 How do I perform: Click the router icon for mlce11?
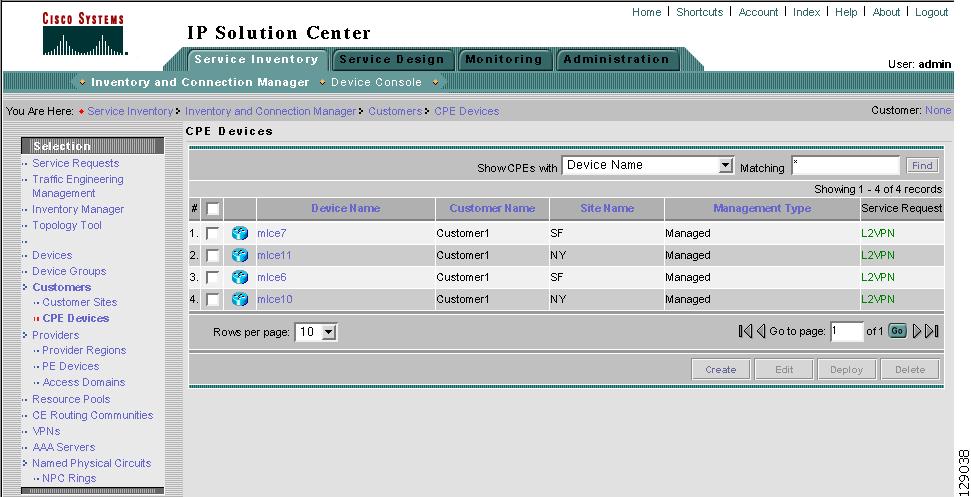pyautogui.click(x=240, y=255)
